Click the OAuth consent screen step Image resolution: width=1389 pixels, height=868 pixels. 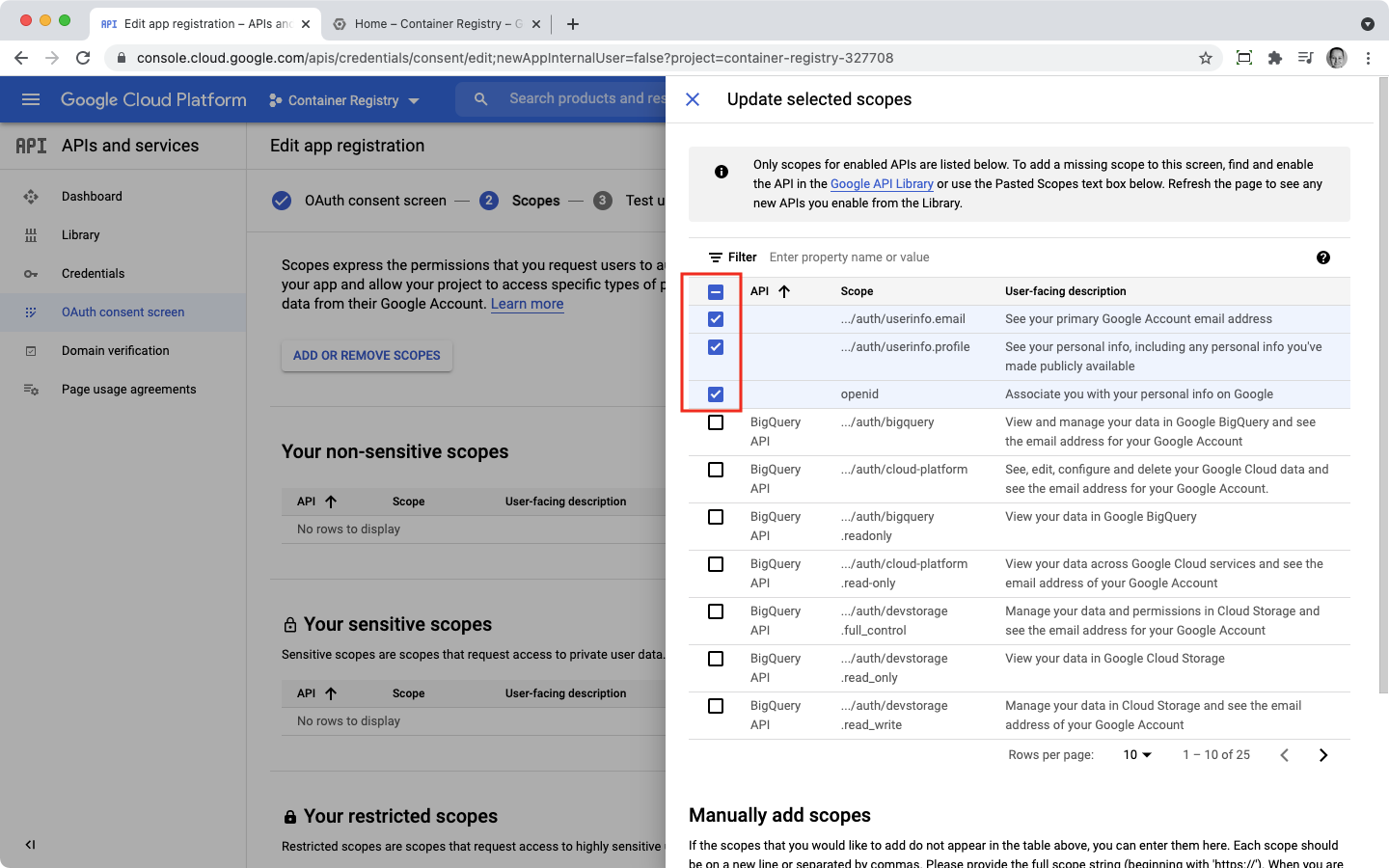[360, 201]
